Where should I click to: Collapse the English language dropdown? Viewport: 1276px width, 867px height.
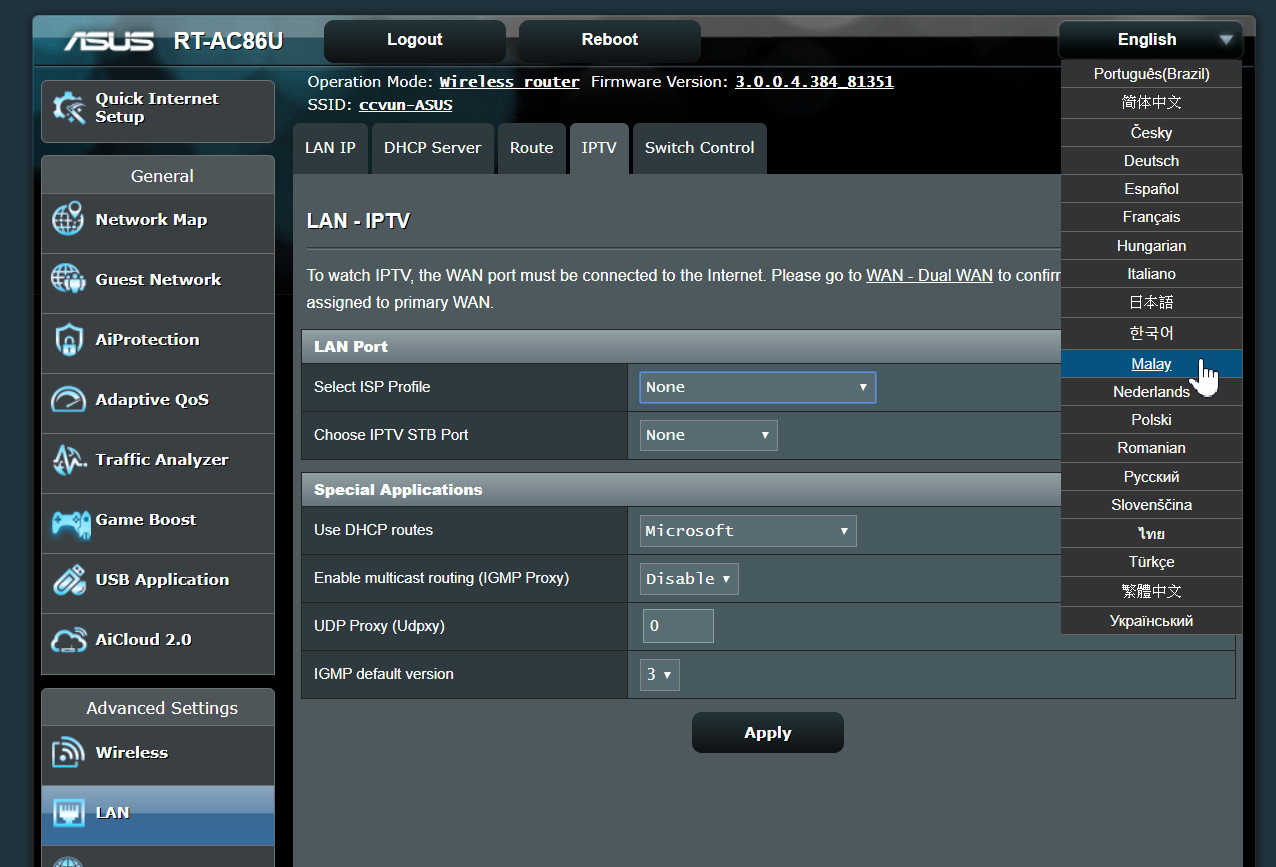point(1150,40)
